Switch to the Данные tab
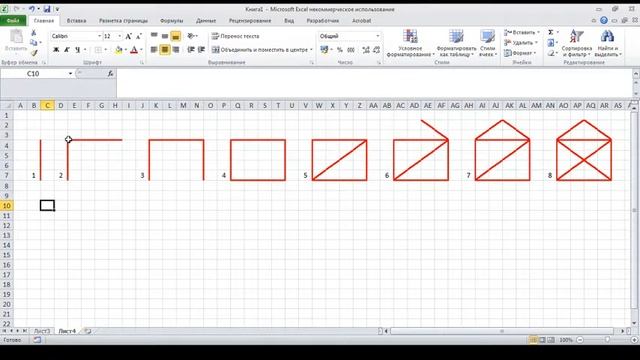This screenshot has width=640, height=360. pos(206,20)
